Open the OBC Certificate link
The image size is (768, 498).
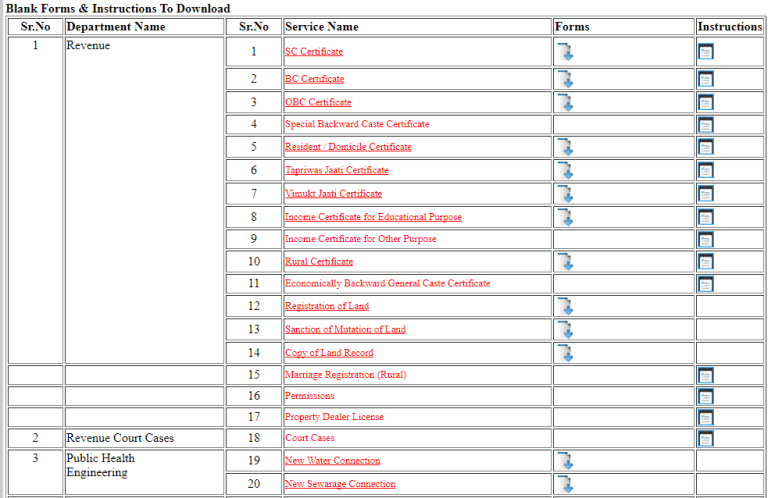(x=318, y=102)
